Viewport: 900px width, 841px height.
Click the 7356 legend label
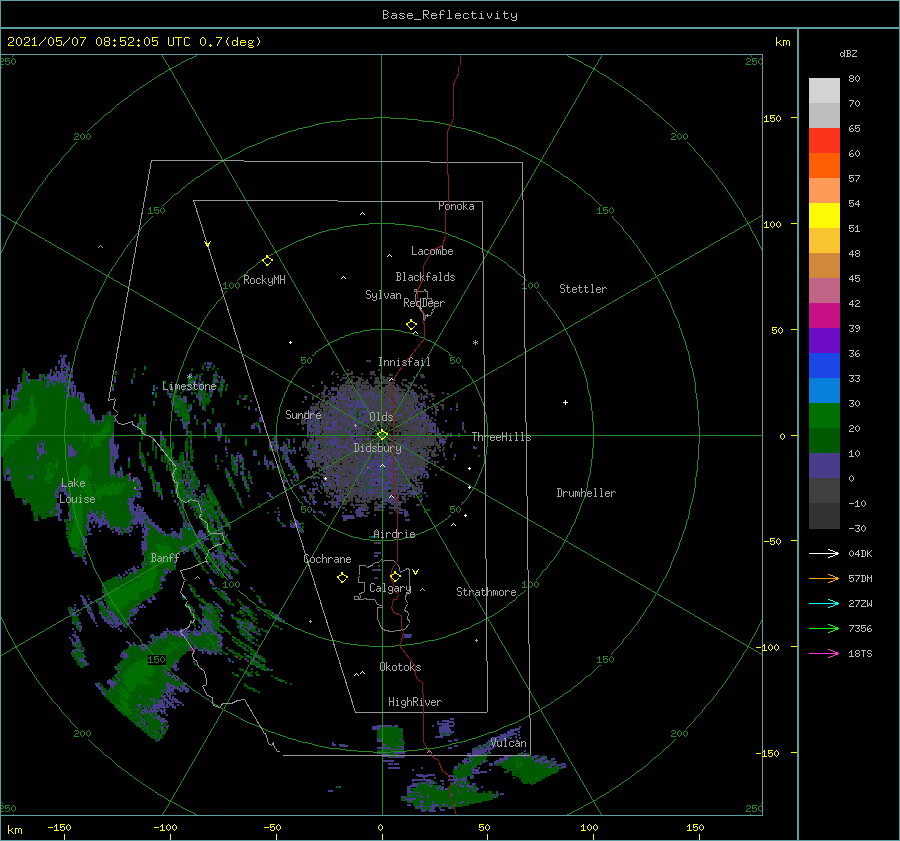click(x=860, y=629)
